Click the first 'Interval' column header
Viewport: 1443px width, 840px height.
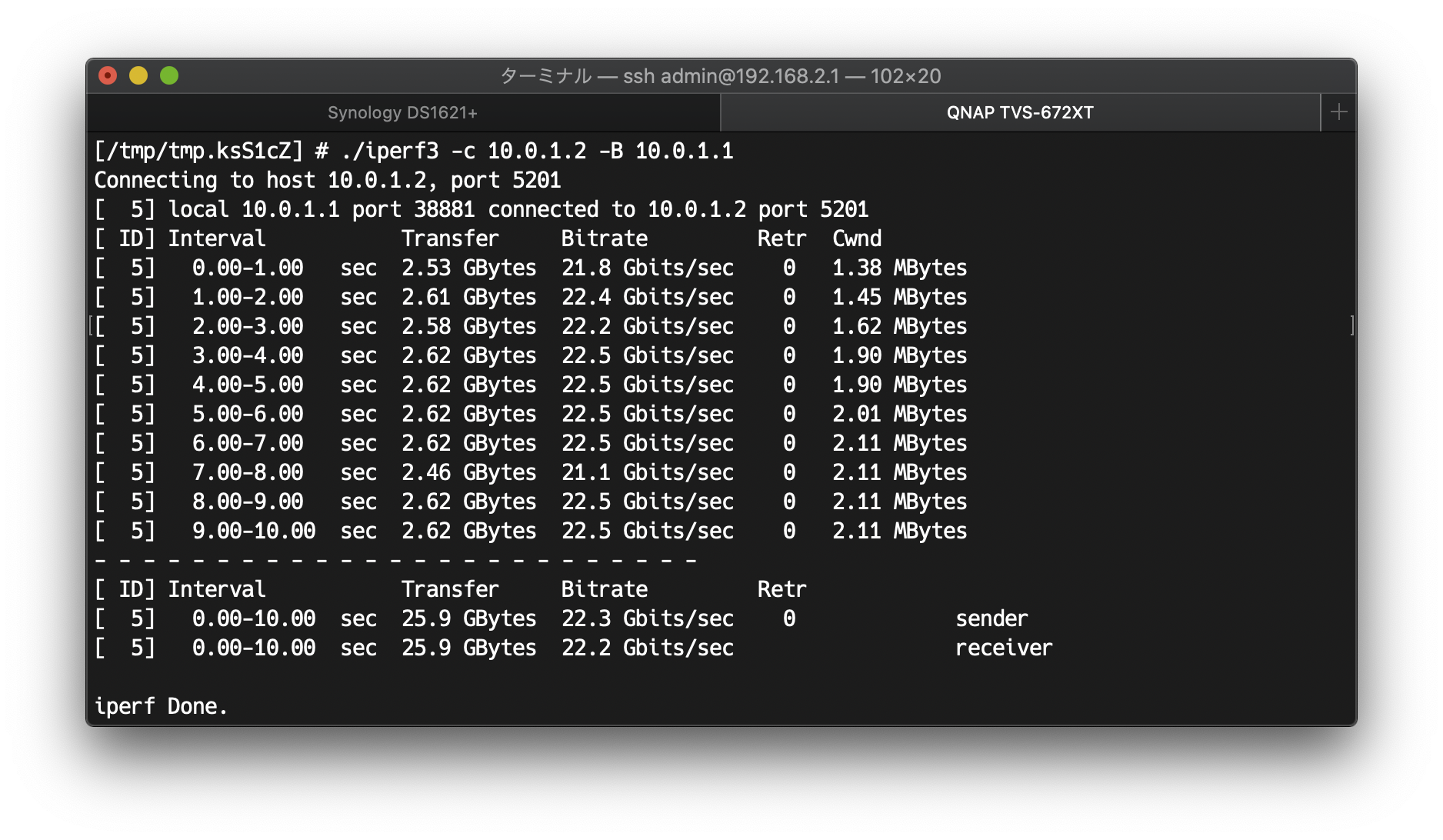click(x=217, y=238)
